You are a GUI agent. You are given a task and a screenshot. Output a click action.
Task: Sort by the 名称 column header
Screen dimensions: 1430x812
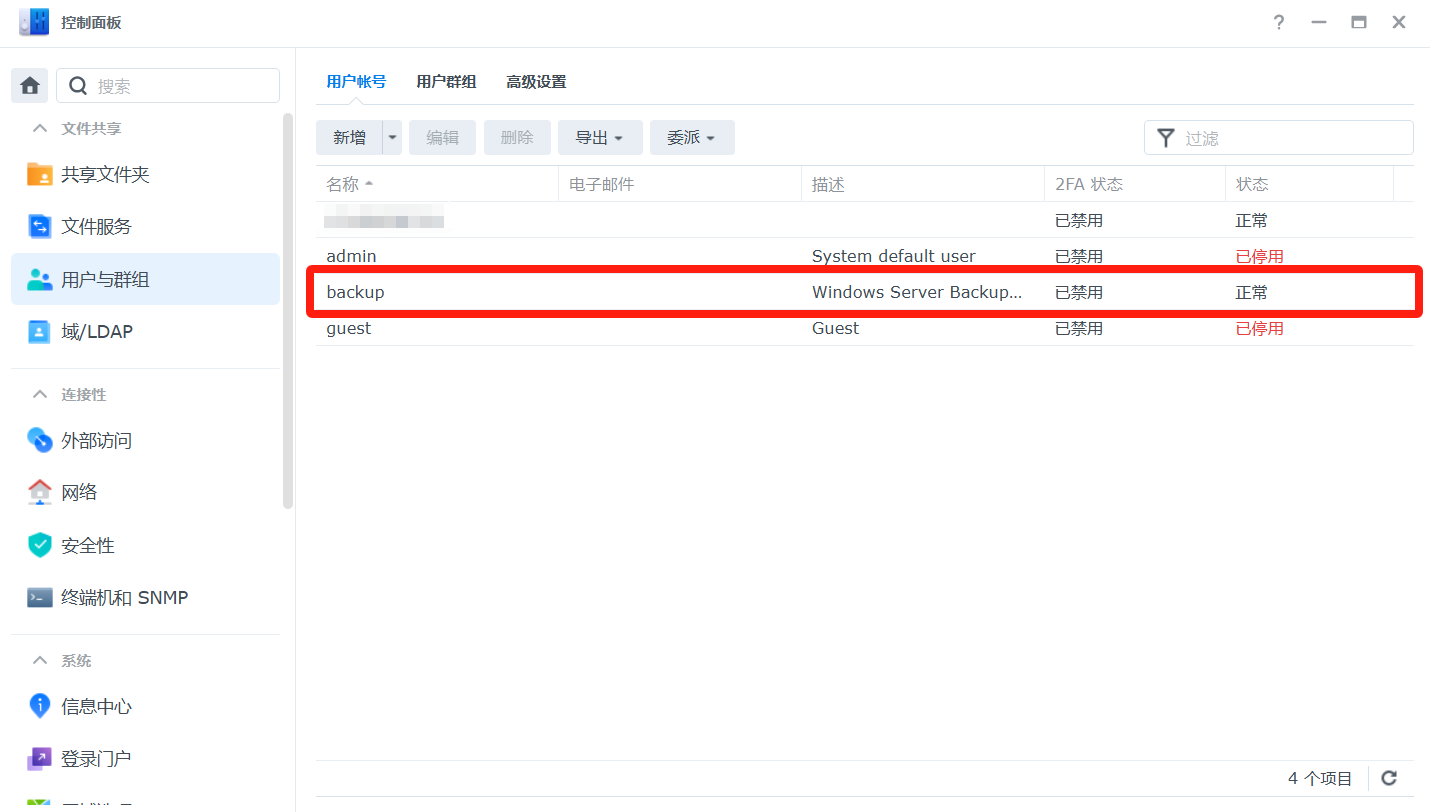click(343, 184)
